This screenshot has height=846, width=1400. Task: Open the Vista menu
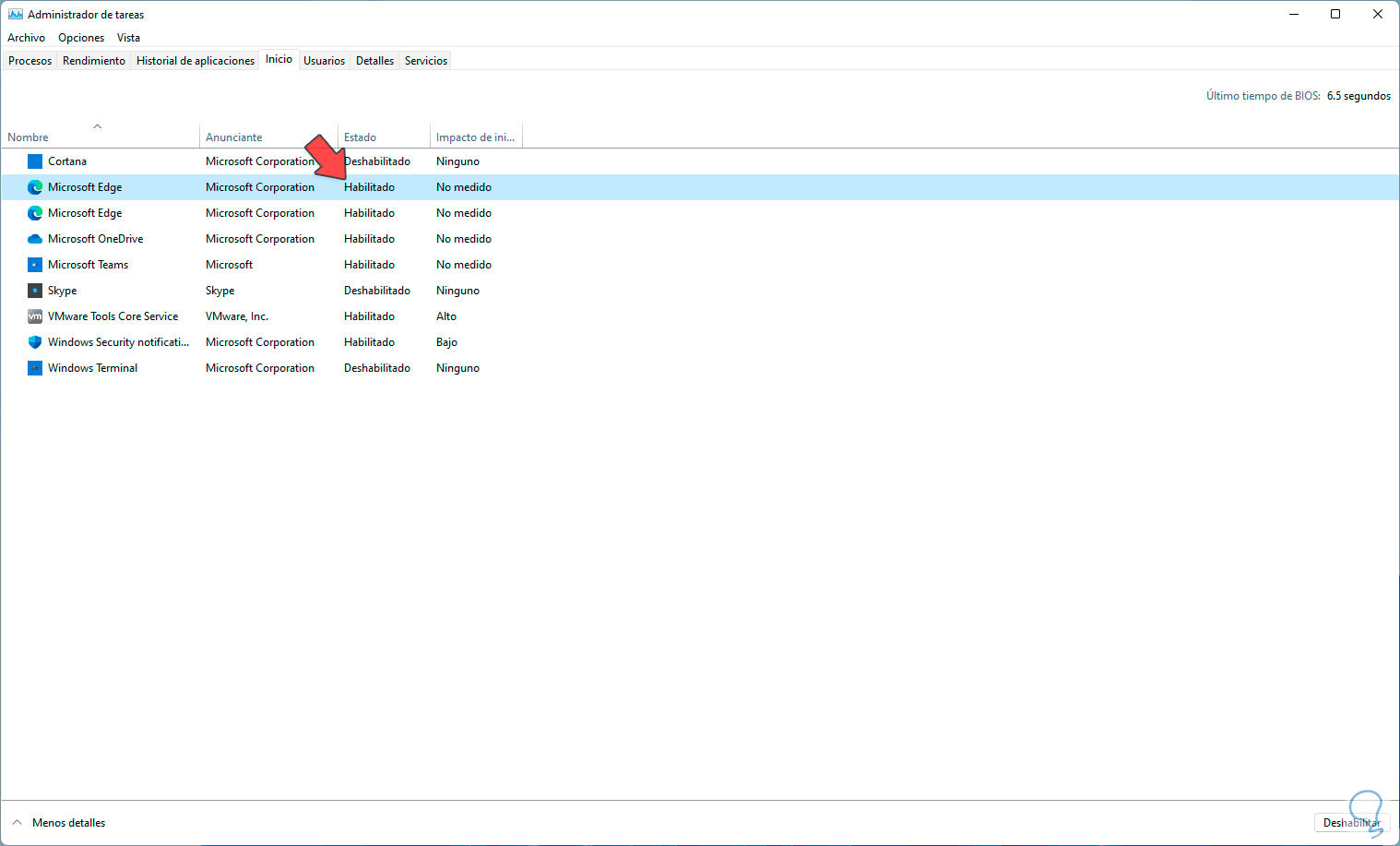[128, 38]
